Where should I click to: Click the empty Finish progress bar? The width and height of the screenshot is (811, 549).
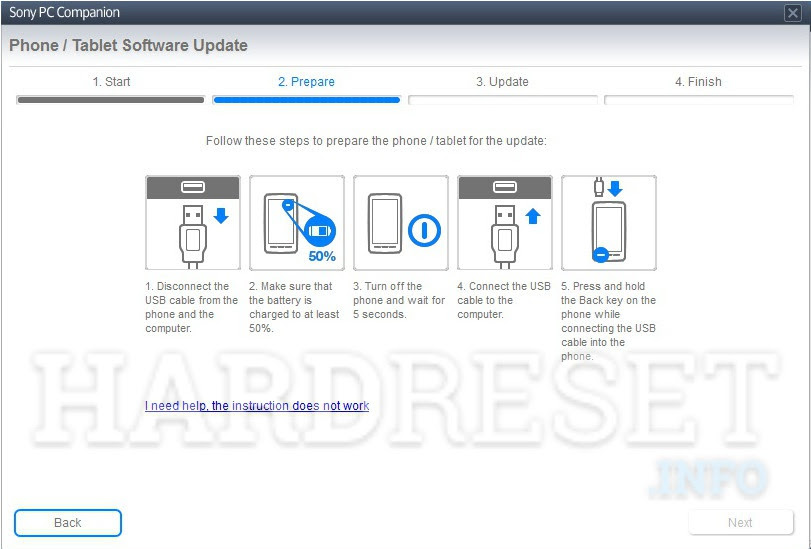tap(698, 100)
